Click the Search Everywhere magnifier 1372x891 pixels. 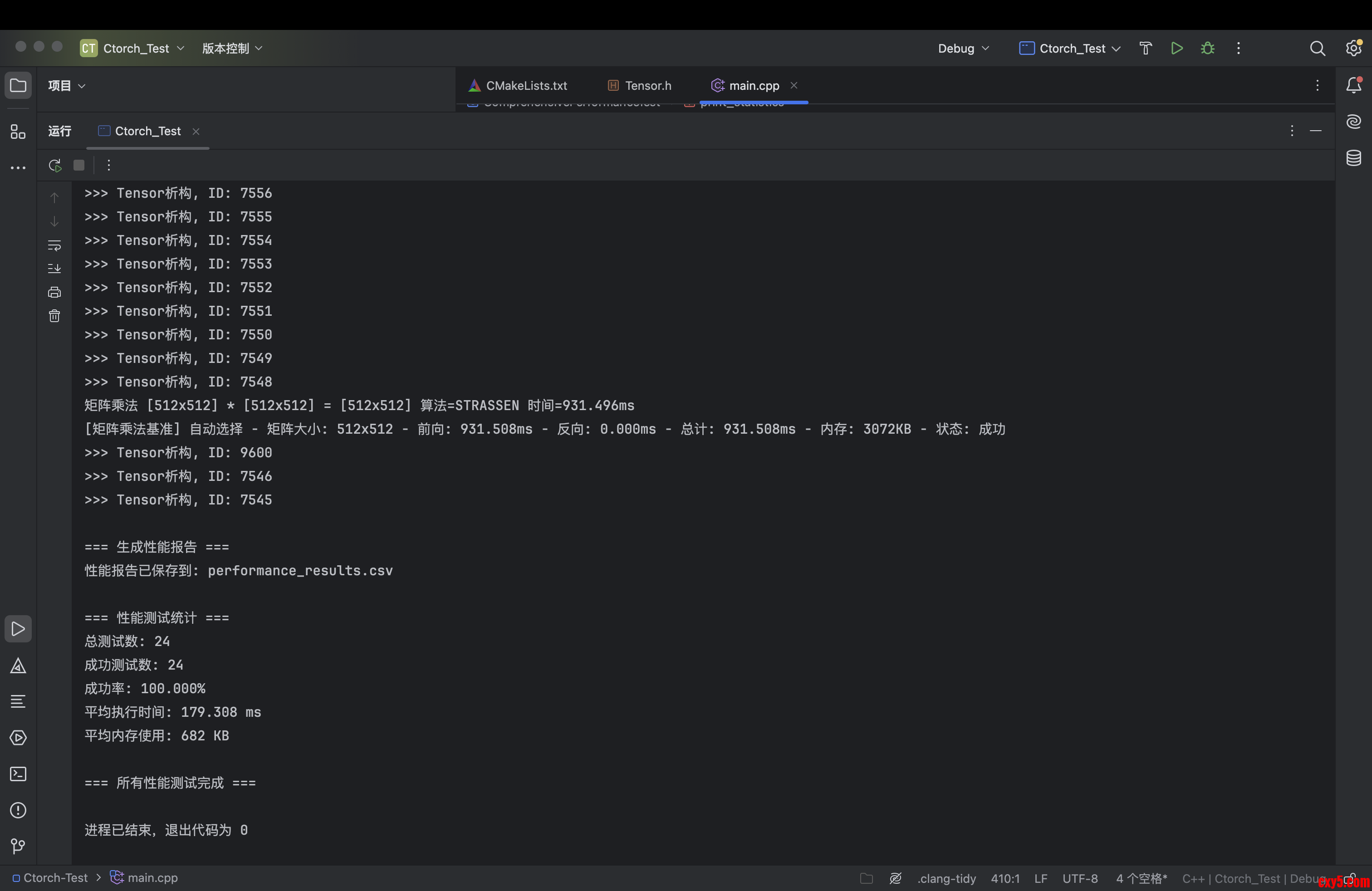(1317, 49)
